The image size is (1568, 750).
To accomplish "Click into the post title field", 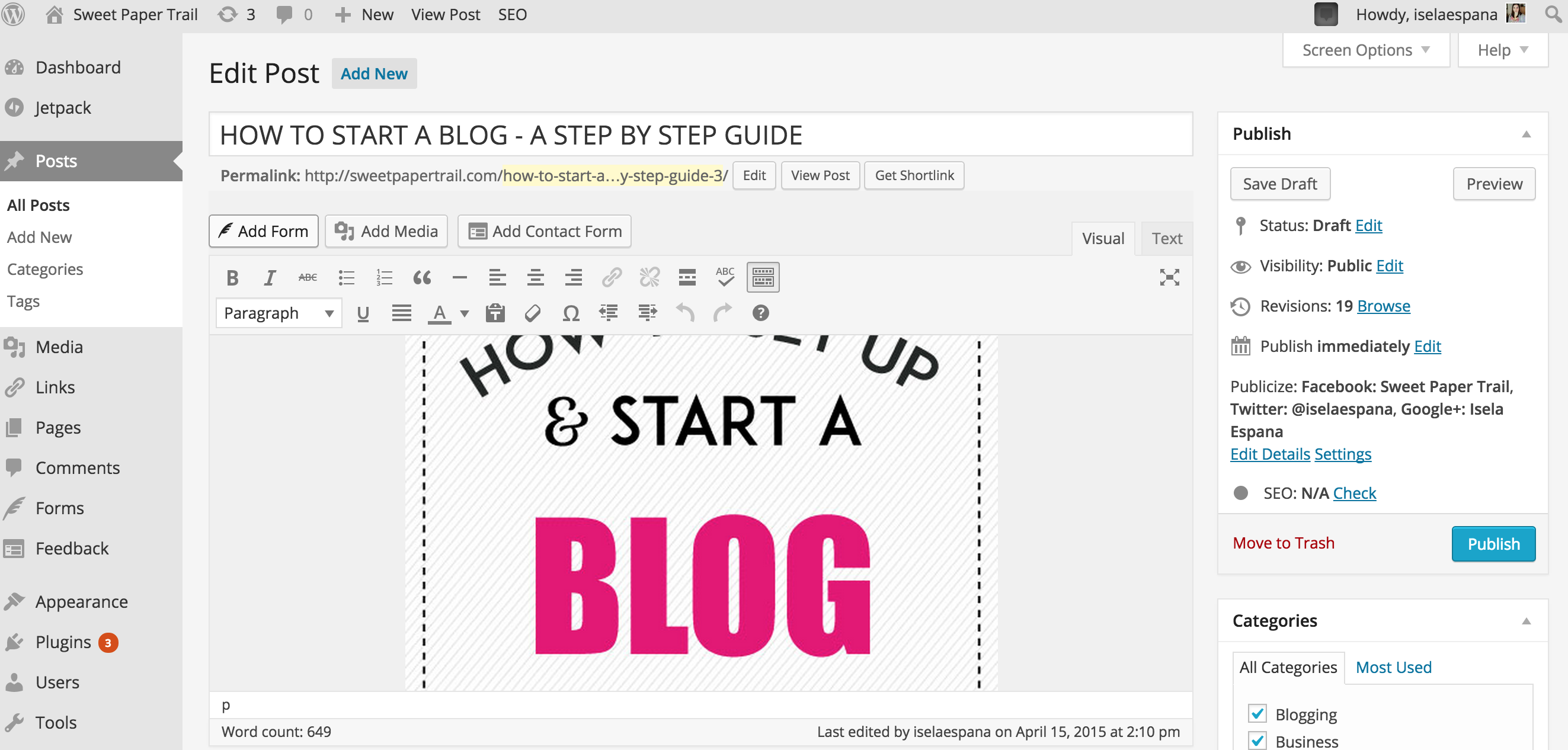I will tap(700, 135).
